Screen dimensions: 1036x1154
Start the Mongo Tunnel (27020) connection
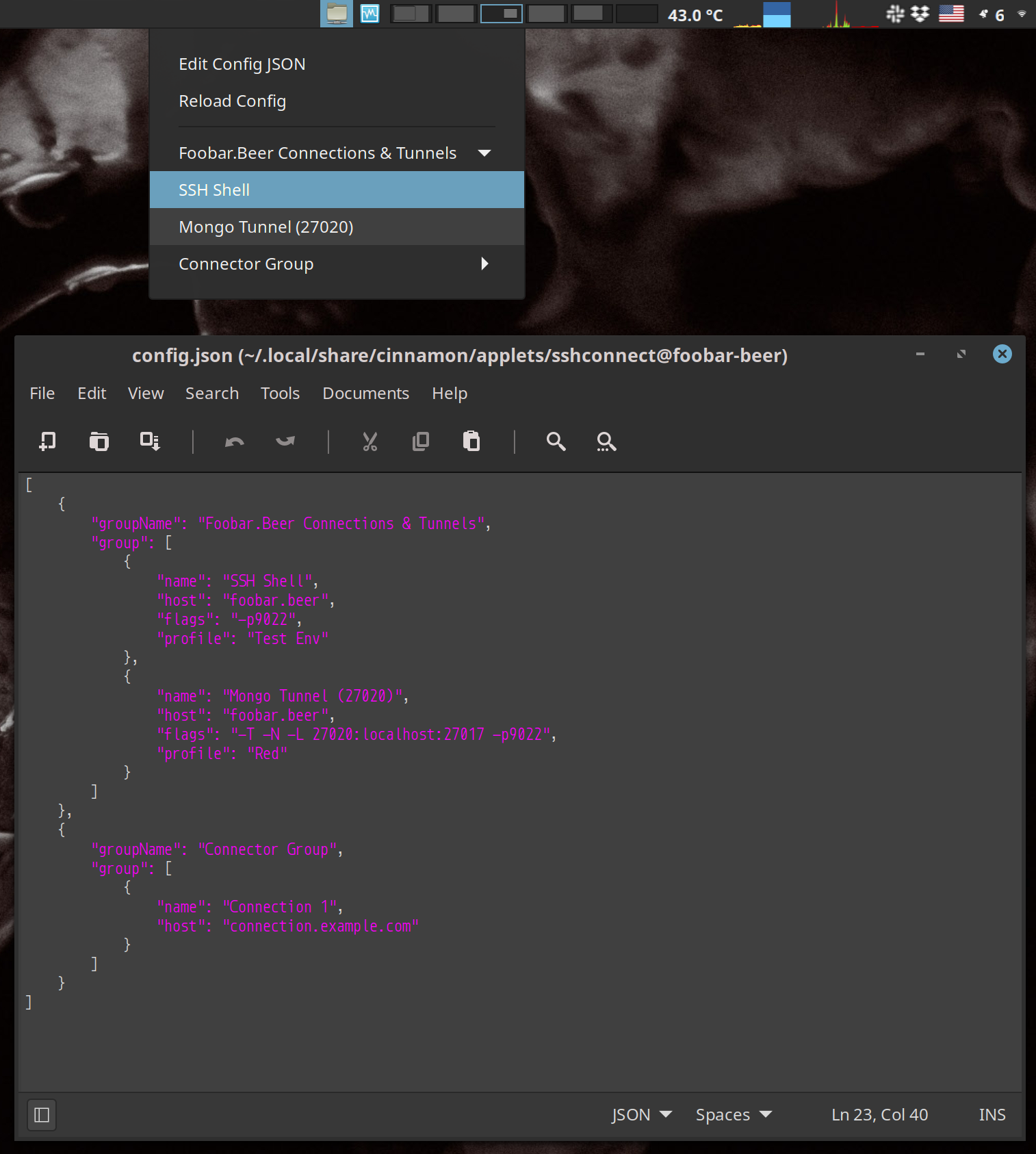click(x=337, y=227)
